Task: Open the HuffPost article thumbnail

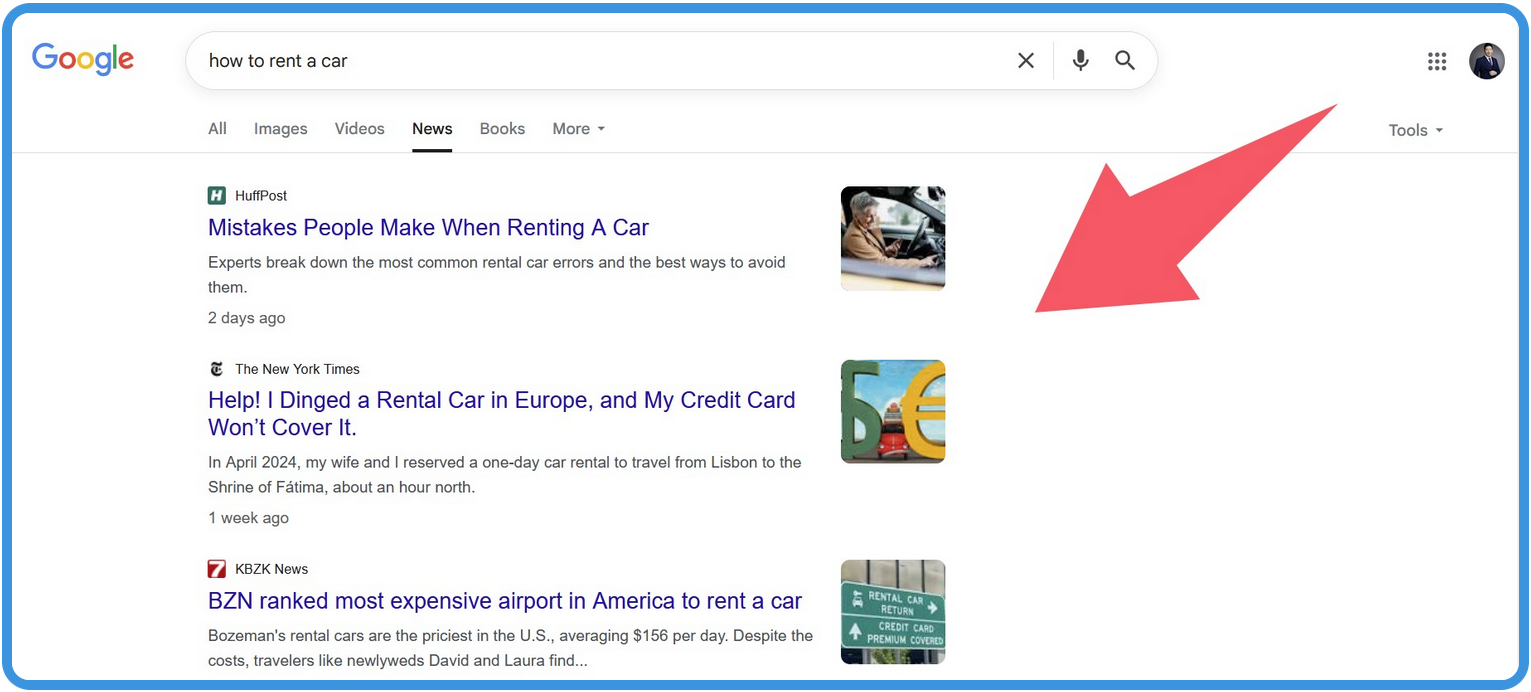Action: [893, 238]
